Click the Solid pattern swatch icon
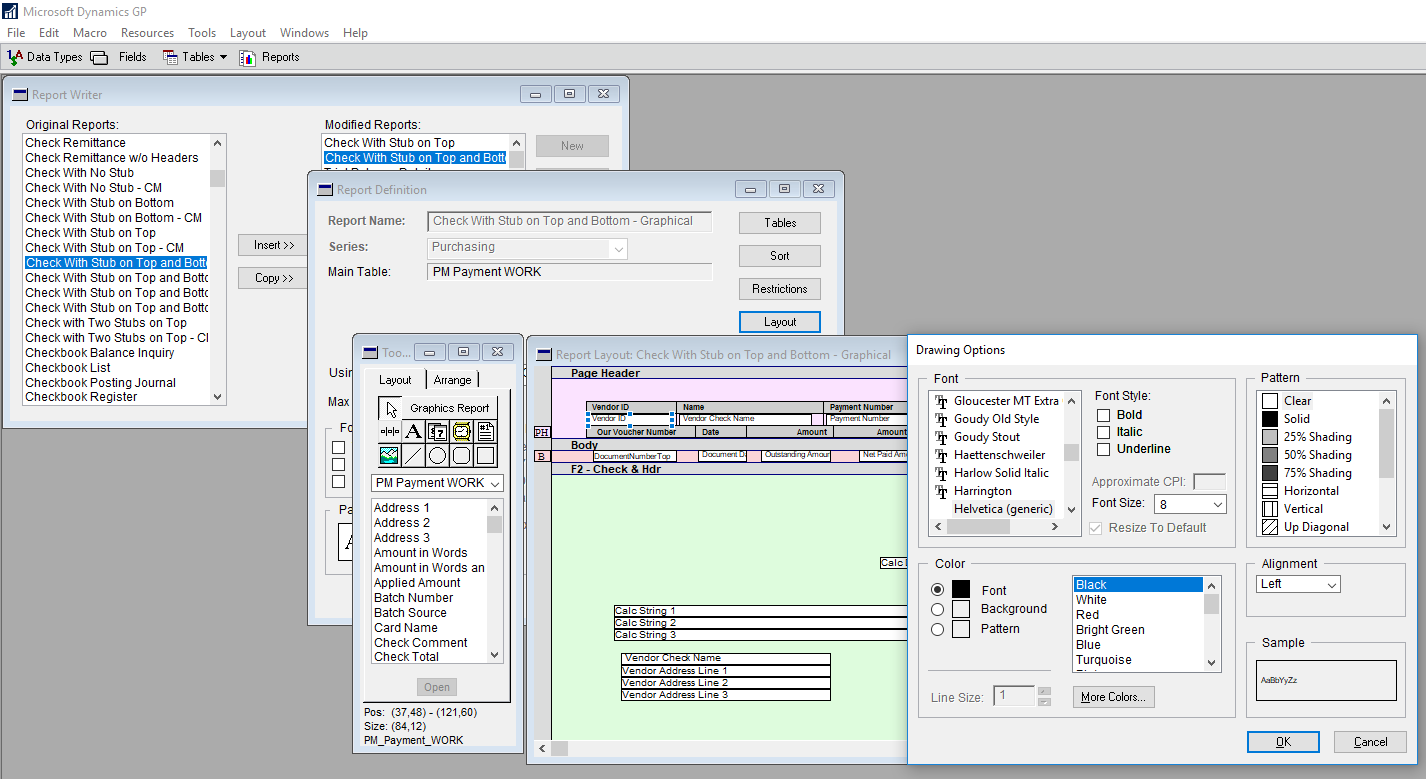Image resolution: width=1426 pixels, height=779 pixels. click(1270, 419)
